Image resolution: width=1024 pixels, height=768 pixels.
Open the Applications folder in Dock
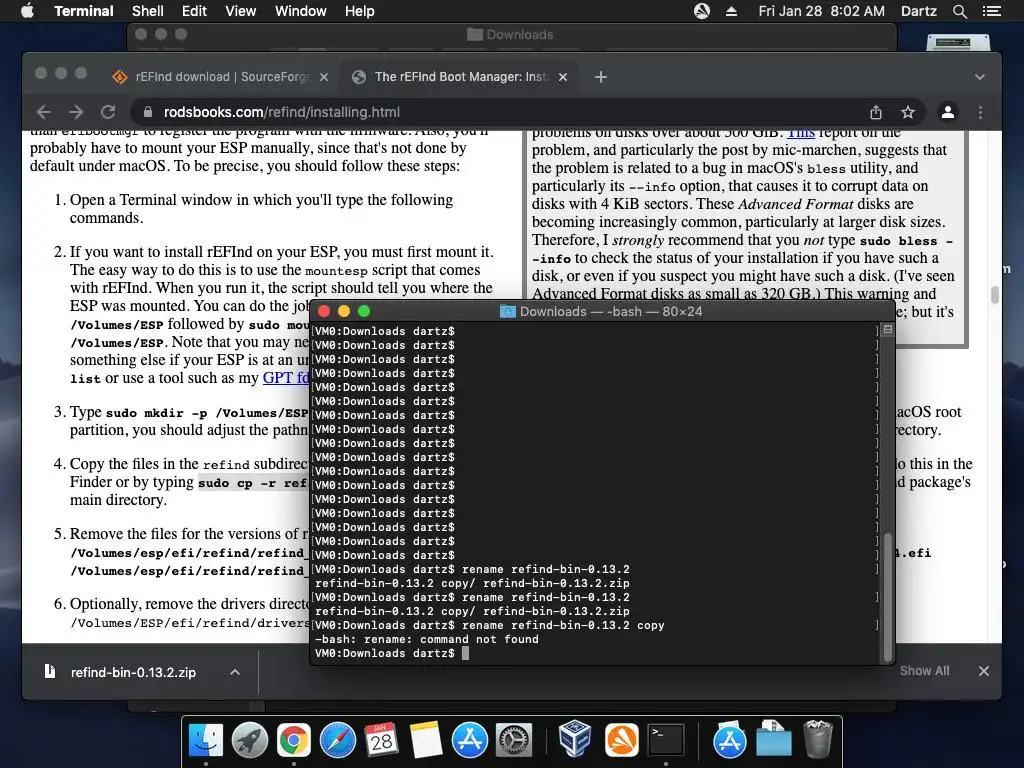pos(729,739)
